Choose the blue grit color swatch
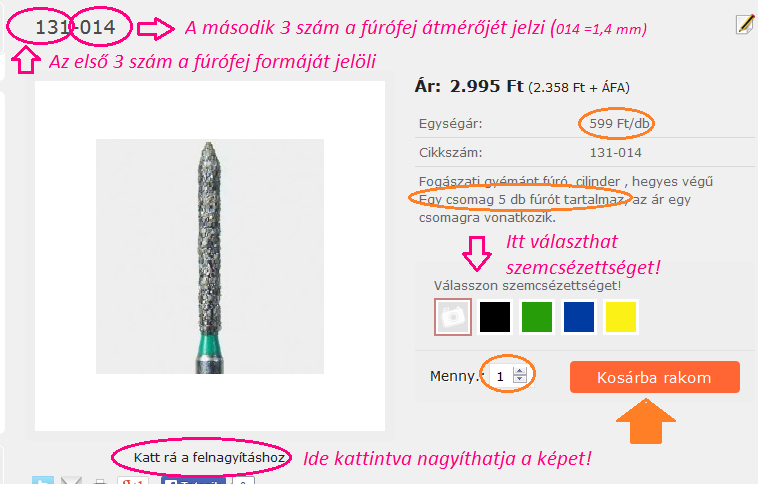Image resolution: width=758 pixels, height=484 pixels. (579, 317)
